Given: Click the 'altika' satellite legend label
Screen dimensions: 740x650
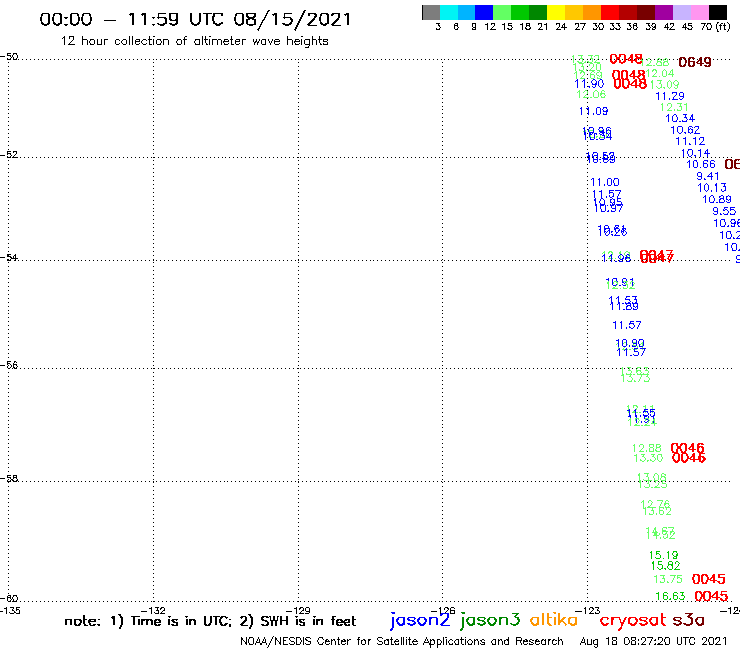Looking at the screenshot, I should point(554,619).
